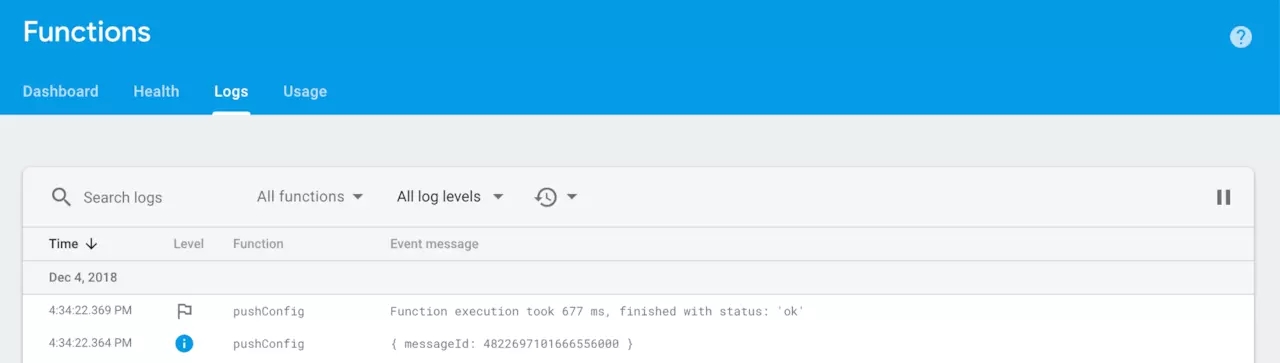Click the Level column header
Image resolution: width=1280 pixels, height=363 pixels.
pyautogui.click(x=188, y=244)
